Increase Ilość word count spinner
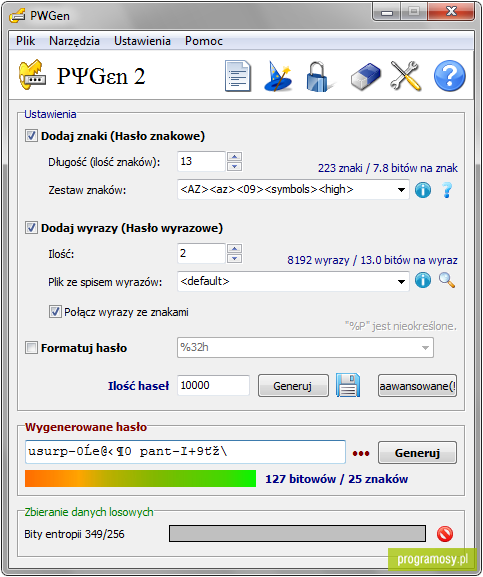The width and height of the screenshot is (483, 577). pyautogui.click(x=234, y=248)
